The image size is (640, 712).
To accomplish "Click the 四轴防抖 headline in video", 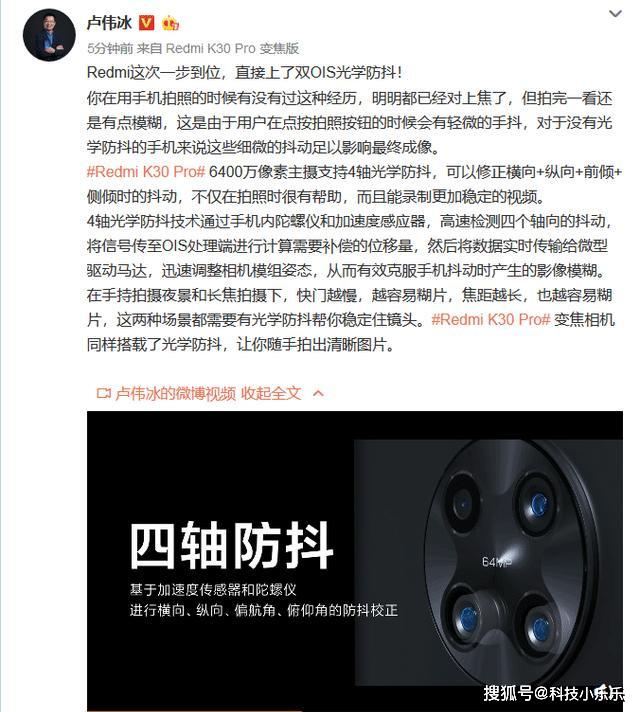I will click(x=232, y=545).
